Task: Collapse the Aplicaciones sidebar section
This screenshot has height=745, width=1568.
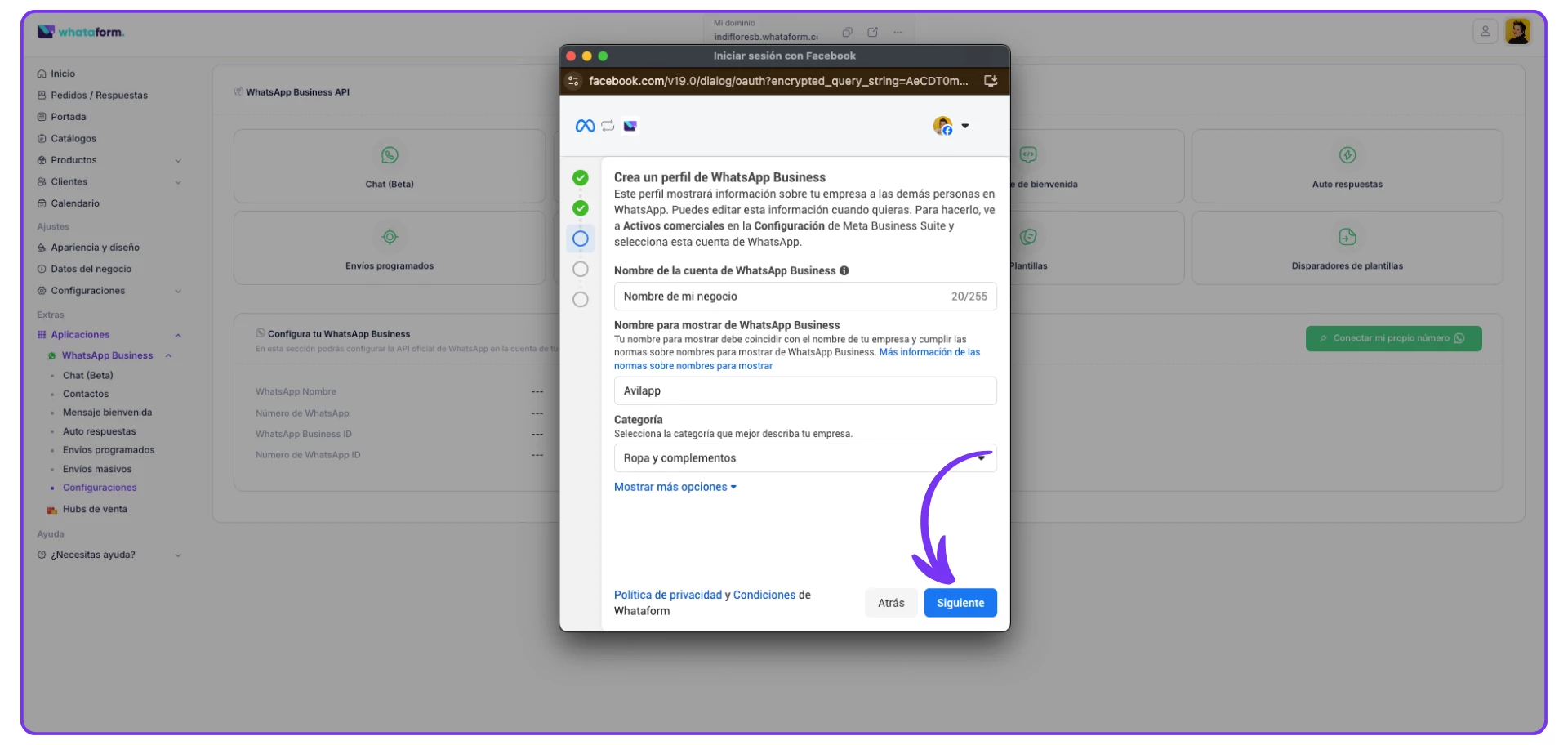Action: [x=178, y=335]
